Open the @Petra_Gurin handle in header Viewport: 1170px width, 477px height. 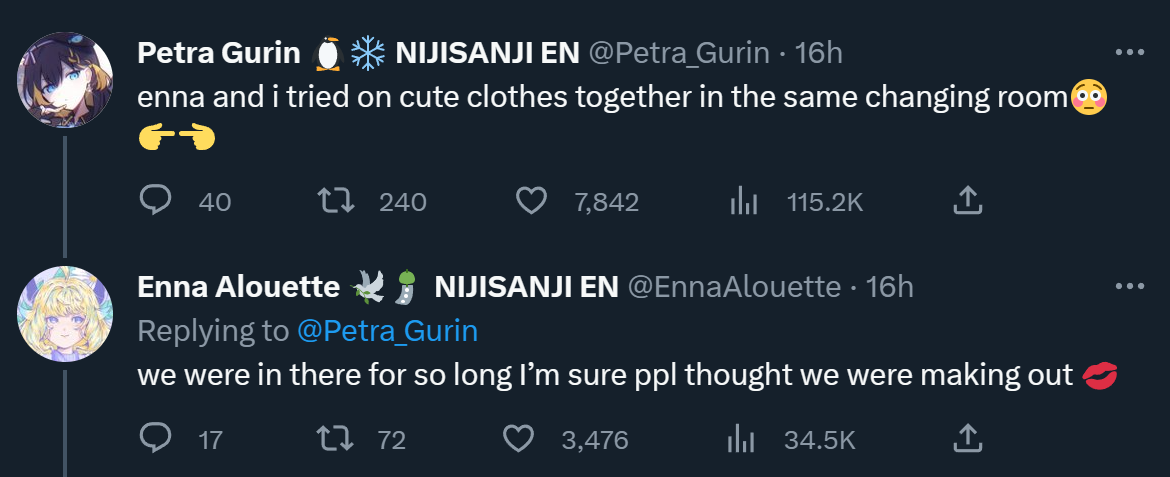(678, 53)
